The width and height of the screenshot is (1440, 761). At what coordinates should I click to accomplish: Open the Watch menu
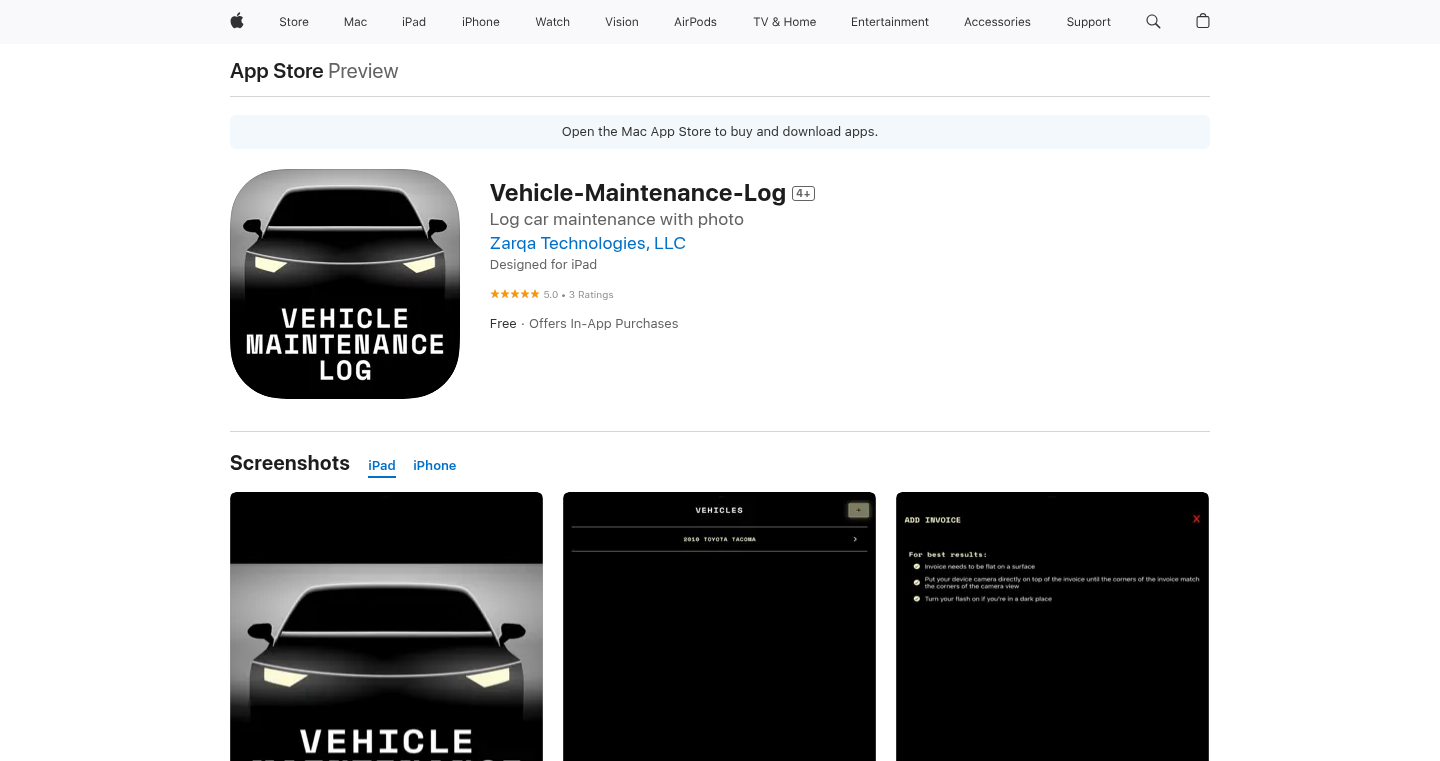coord(553,22)
